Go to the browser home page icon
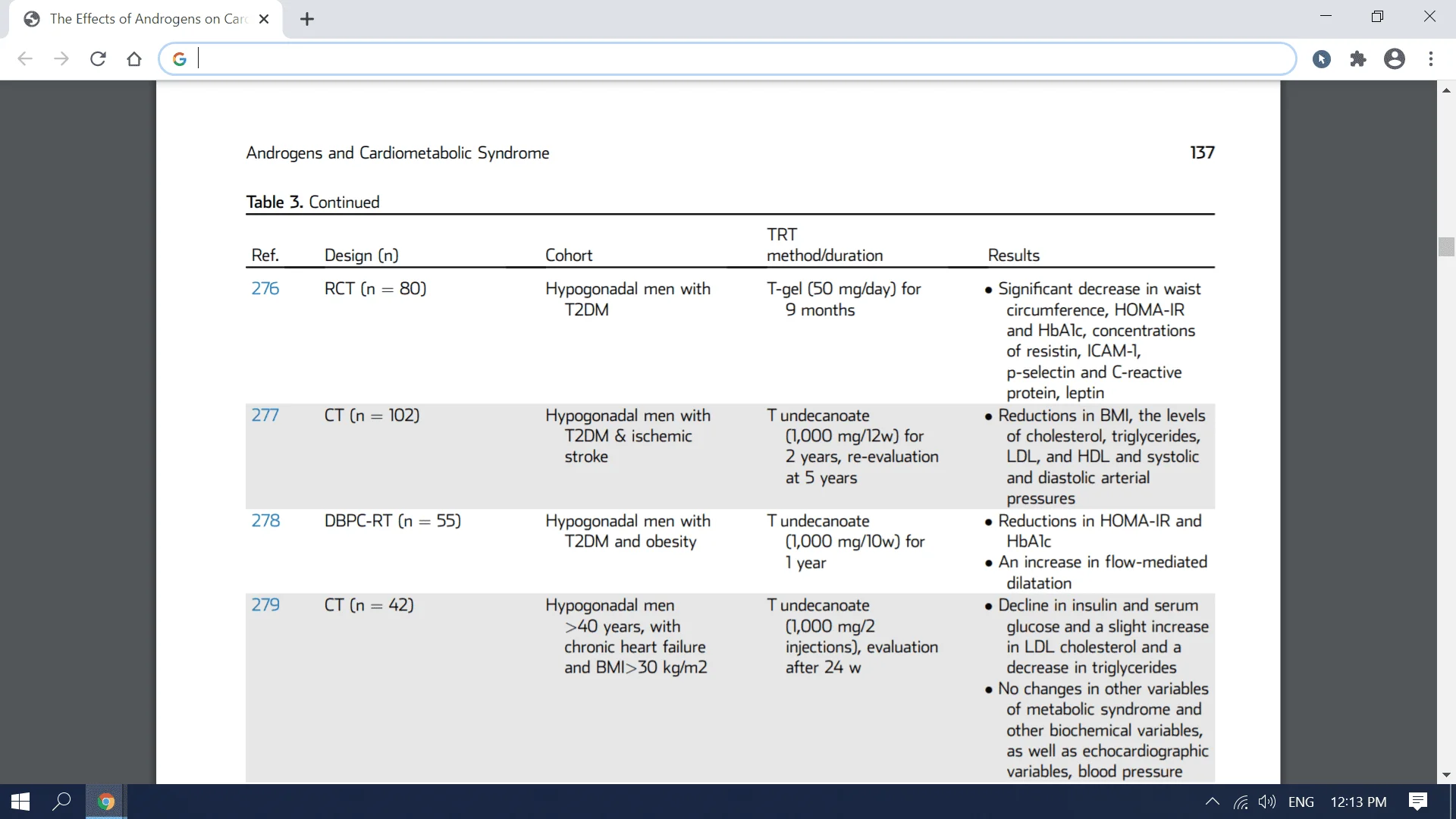 (x=134, y=59)
